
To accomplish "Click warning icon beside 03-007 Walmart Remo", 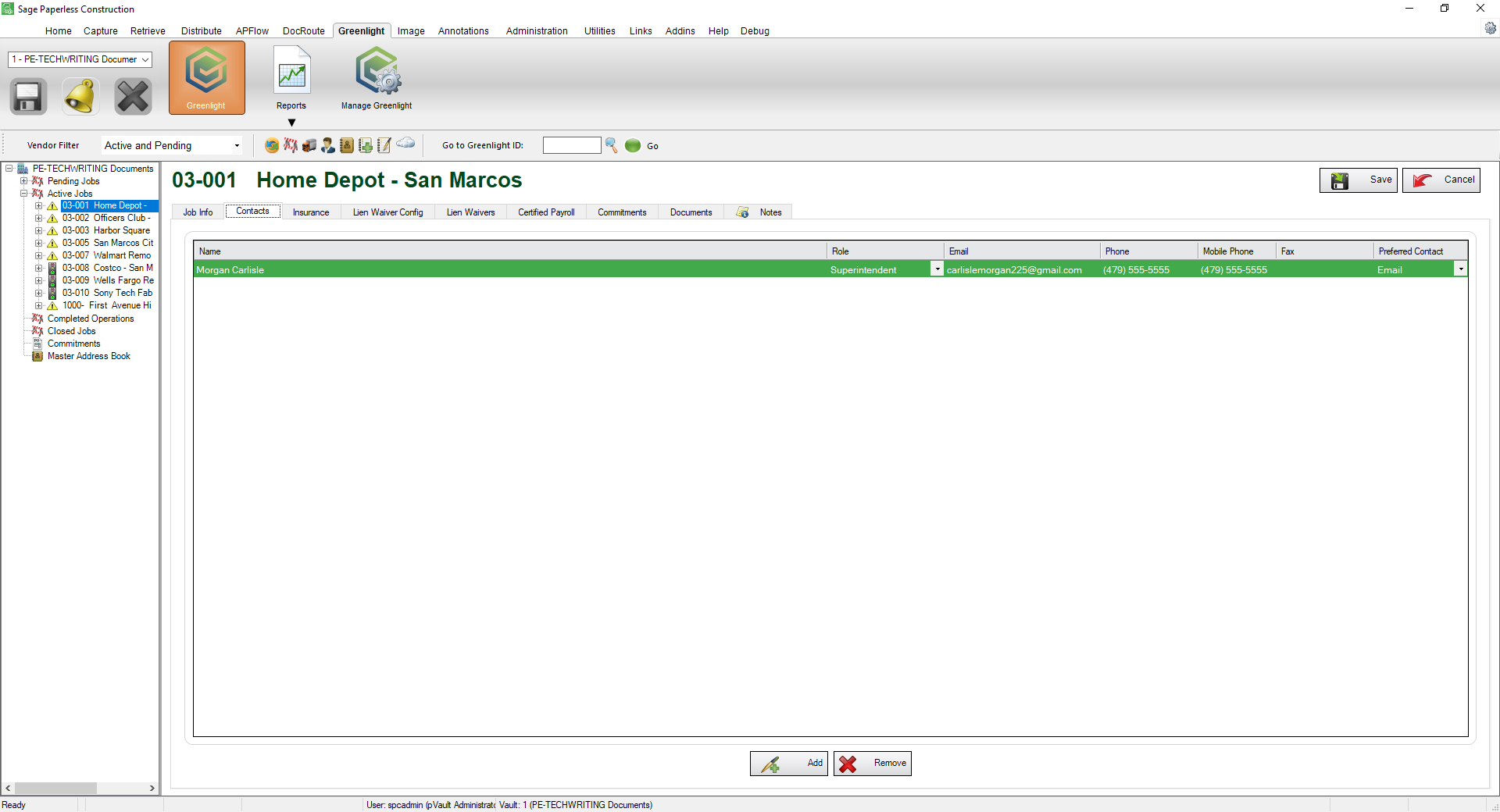I will pos(52,256).
